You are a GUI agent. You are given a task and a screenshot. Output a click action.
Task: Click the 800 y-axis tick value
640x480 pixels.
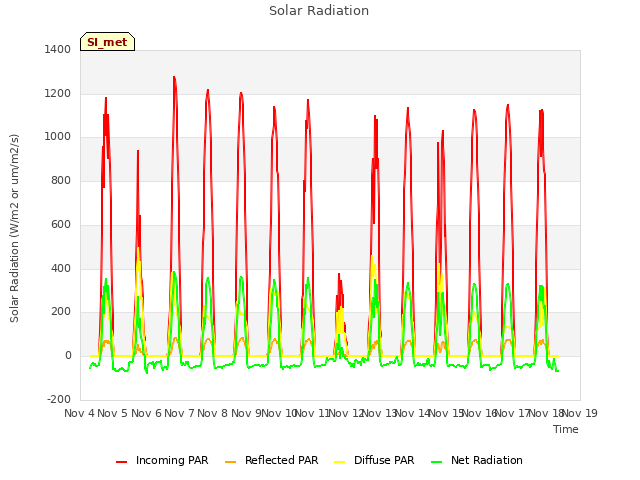pos(61,180)
